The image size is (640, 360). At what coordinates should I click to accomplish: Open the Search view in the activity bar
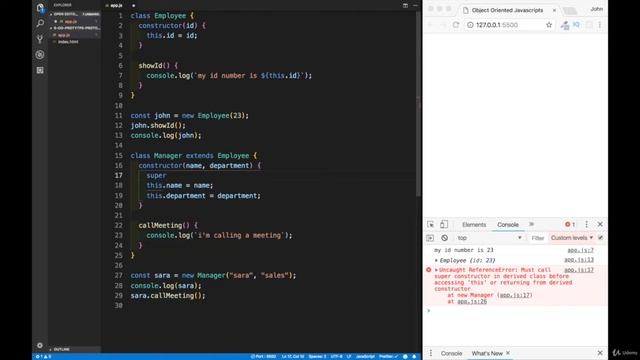coord(40,23)
